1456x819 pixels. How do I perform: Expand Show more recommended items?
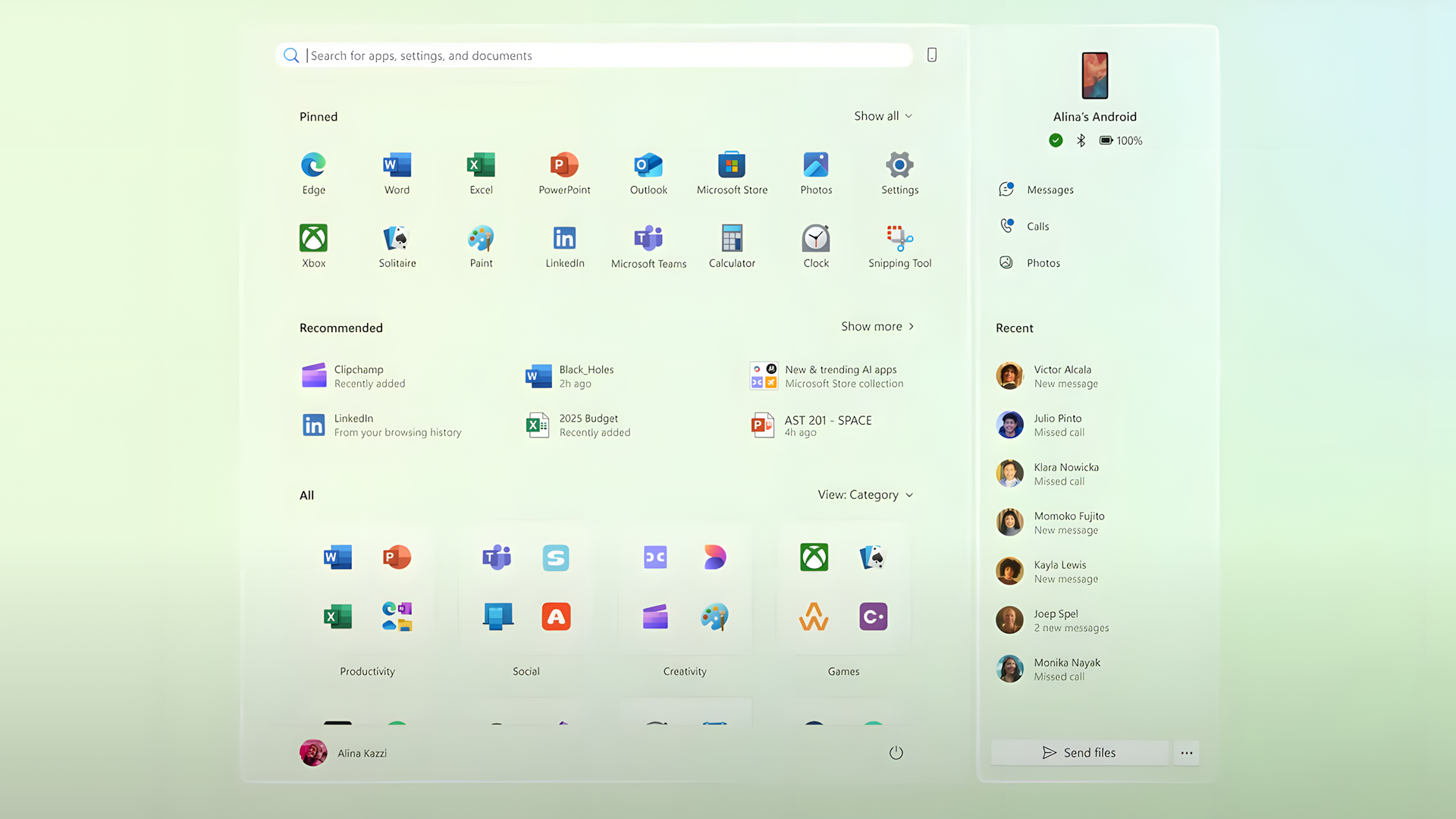877,326
